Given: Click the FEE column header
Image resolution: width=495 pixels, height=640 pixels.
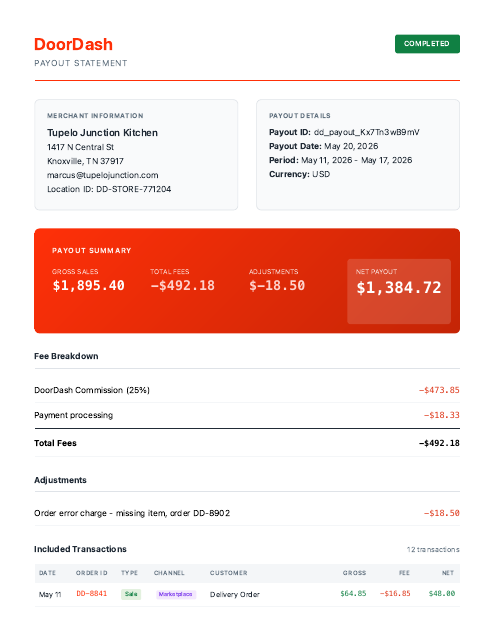Looking at the screenshot, I should [404, 573].
